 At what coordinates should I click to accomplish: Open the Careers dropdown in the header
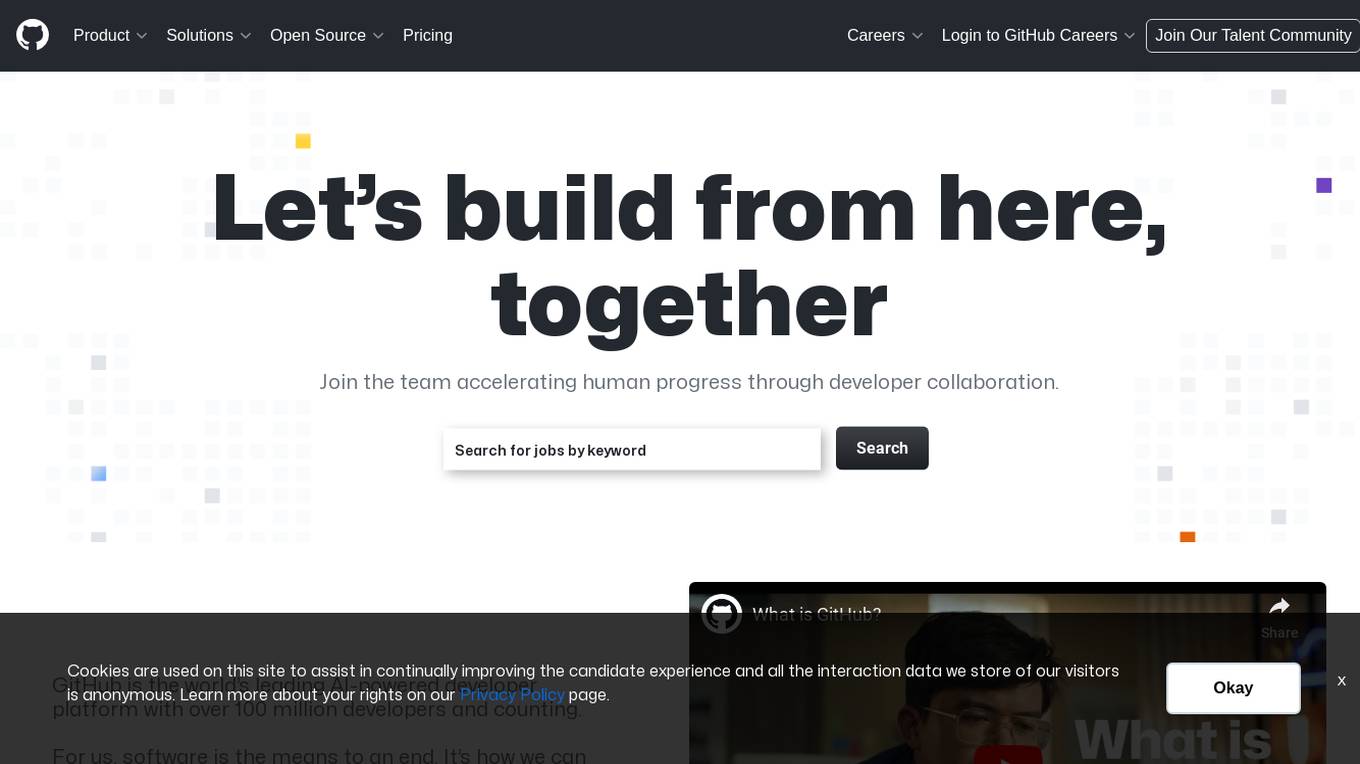tap(885, 35)
